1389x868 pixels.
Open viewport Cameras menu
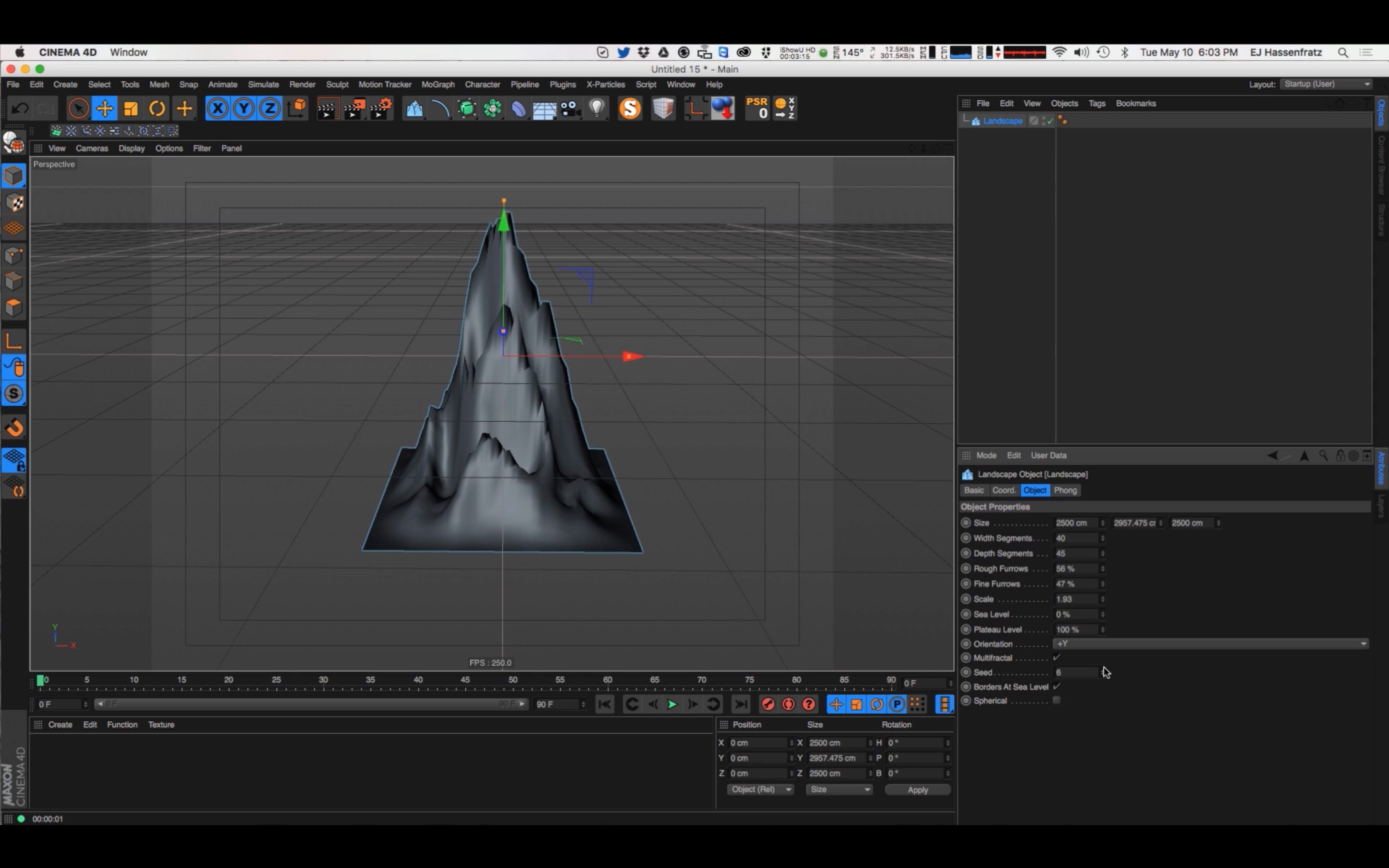pyautogui.click(x=92, y=148)
